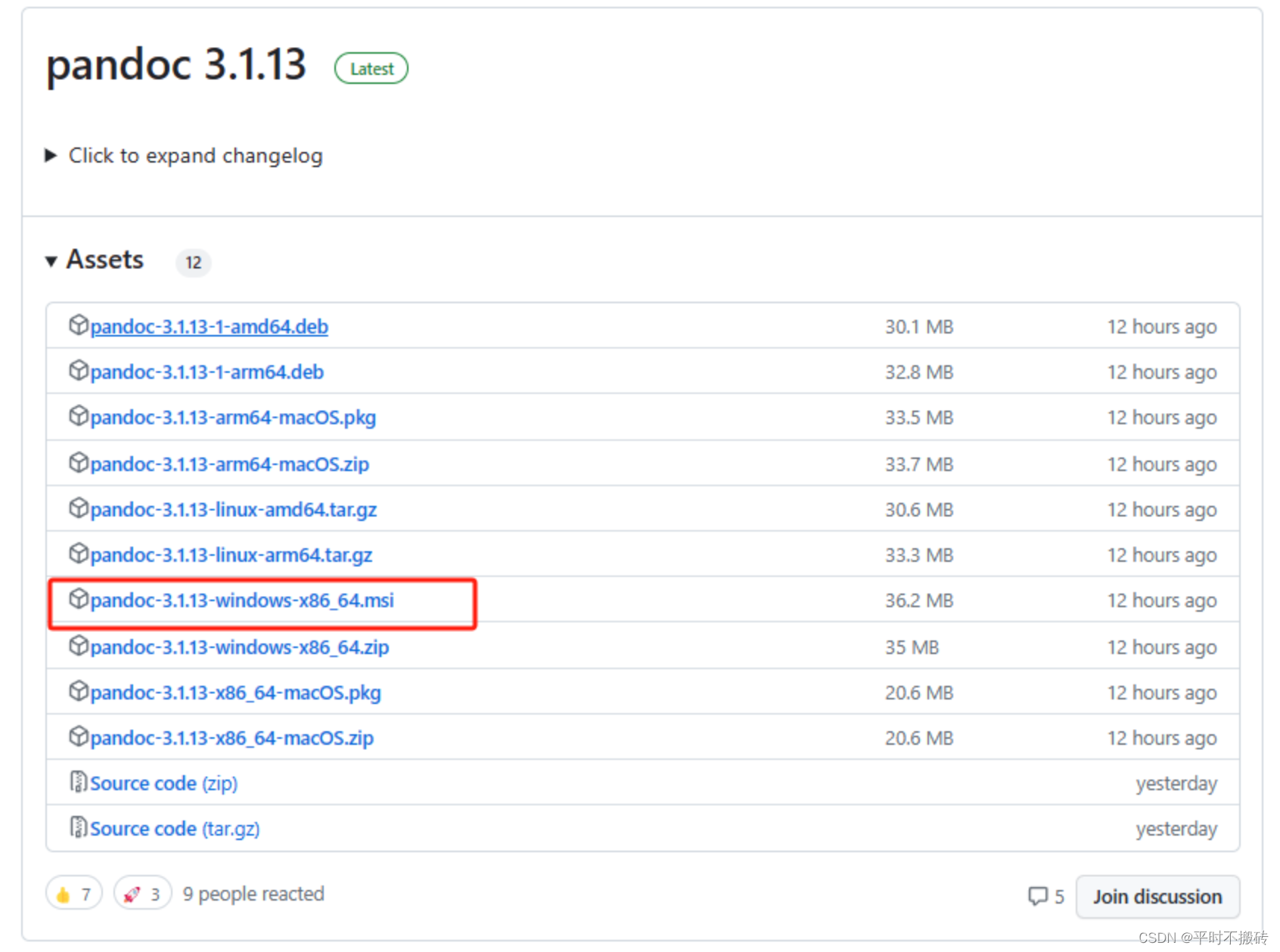Click the file icon beside Source code (tar.gz)
This screenshot has width=1280, height=952.
(78, 827)
